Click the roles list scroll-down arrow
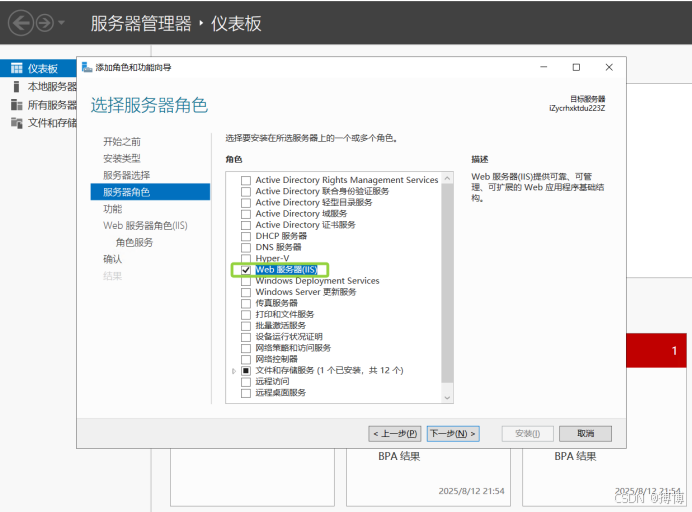 point(447,397)
